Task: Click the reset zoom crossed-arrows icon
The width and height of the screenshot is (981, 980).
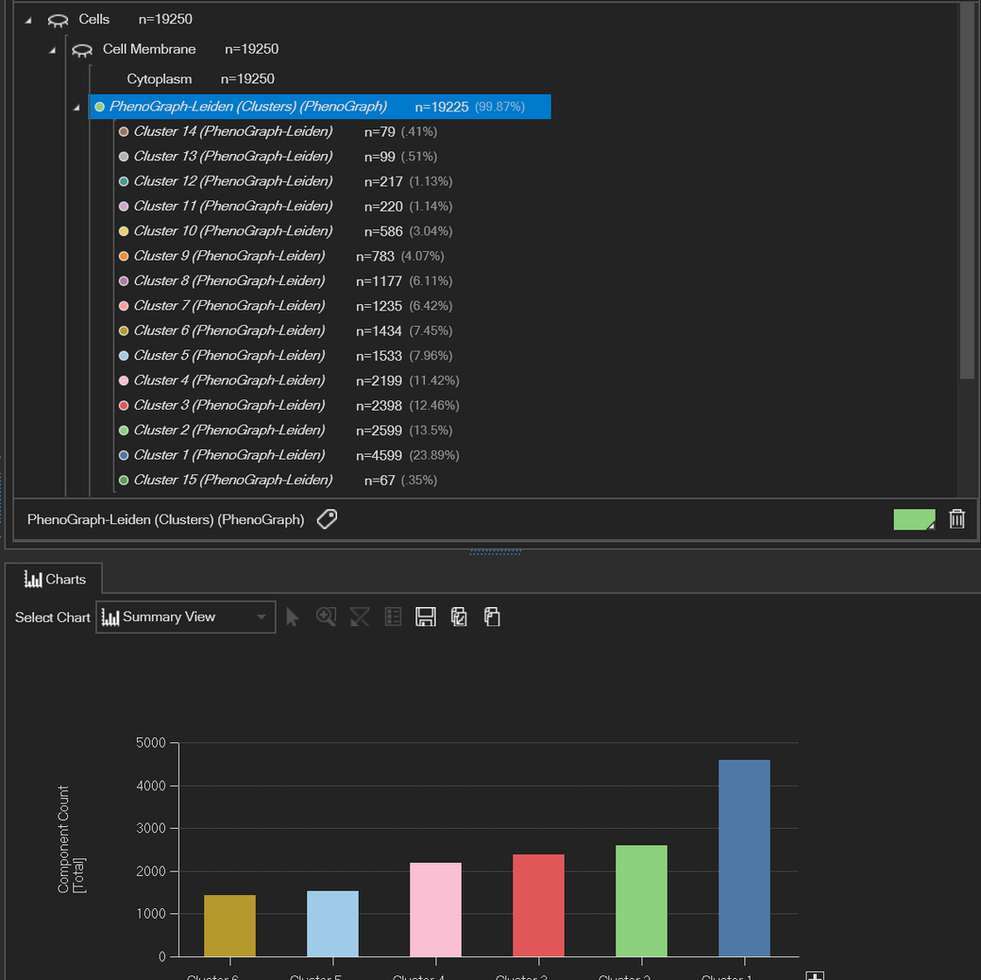Action: [360, 617]
